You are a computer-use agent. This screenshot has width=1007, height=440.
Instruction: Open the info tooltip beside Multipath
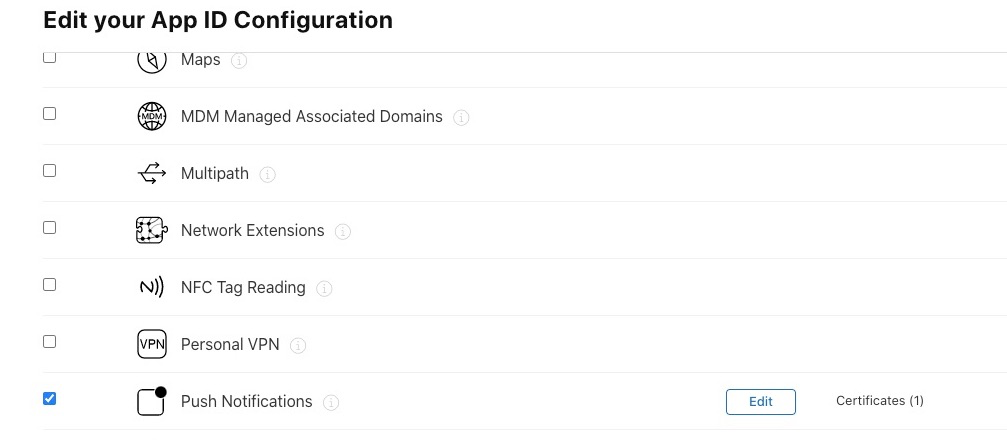tap(268, 175)
